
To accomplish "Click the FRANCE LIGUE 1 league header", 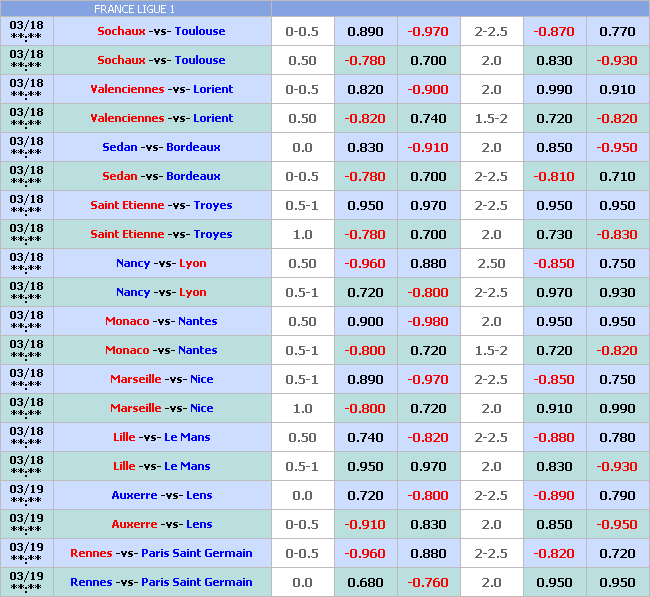I will (133, 9).
